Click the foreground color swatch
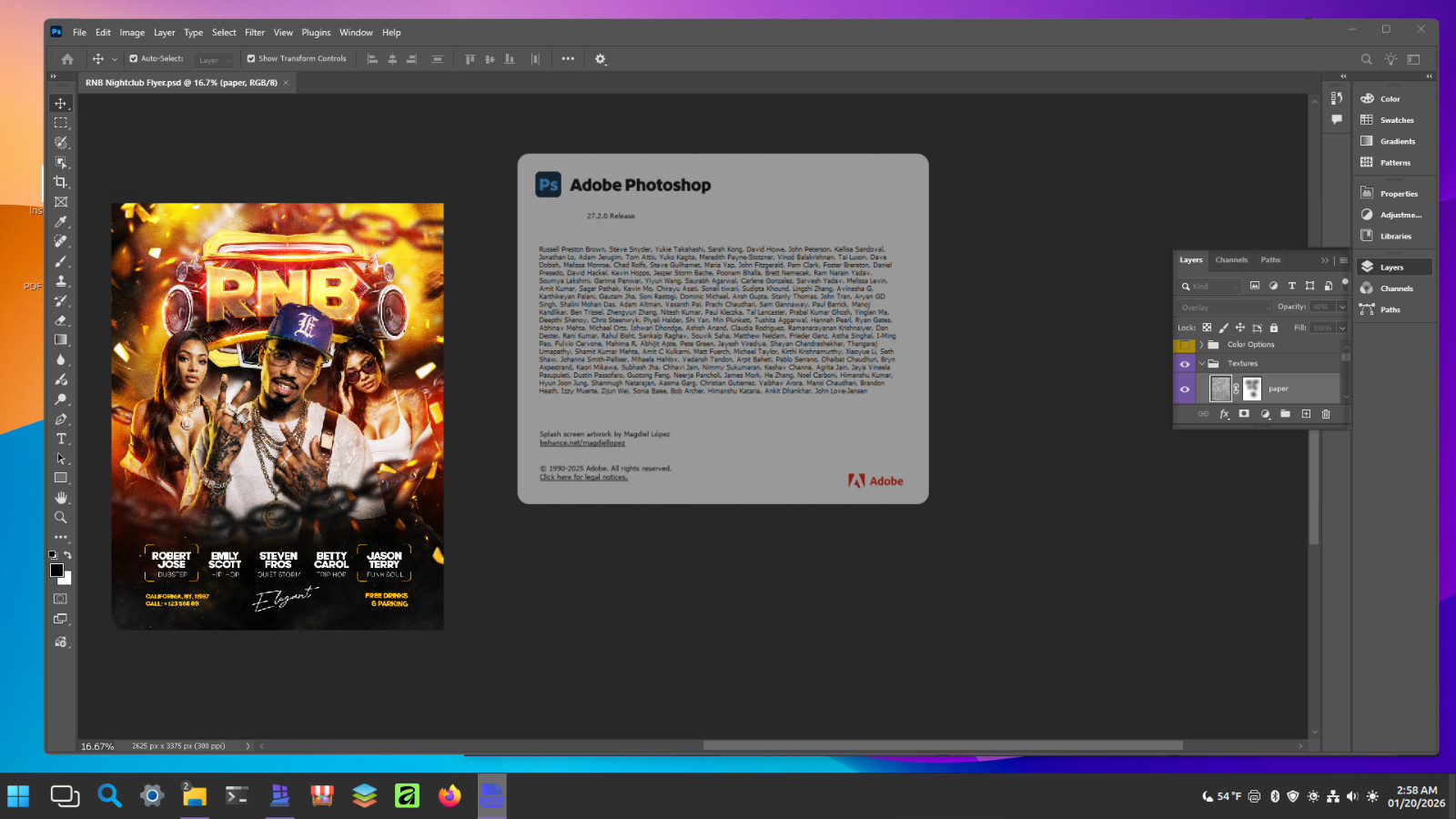Image resolution: width=1456 pixels, height=819 pixels. (x=56, y=570)
